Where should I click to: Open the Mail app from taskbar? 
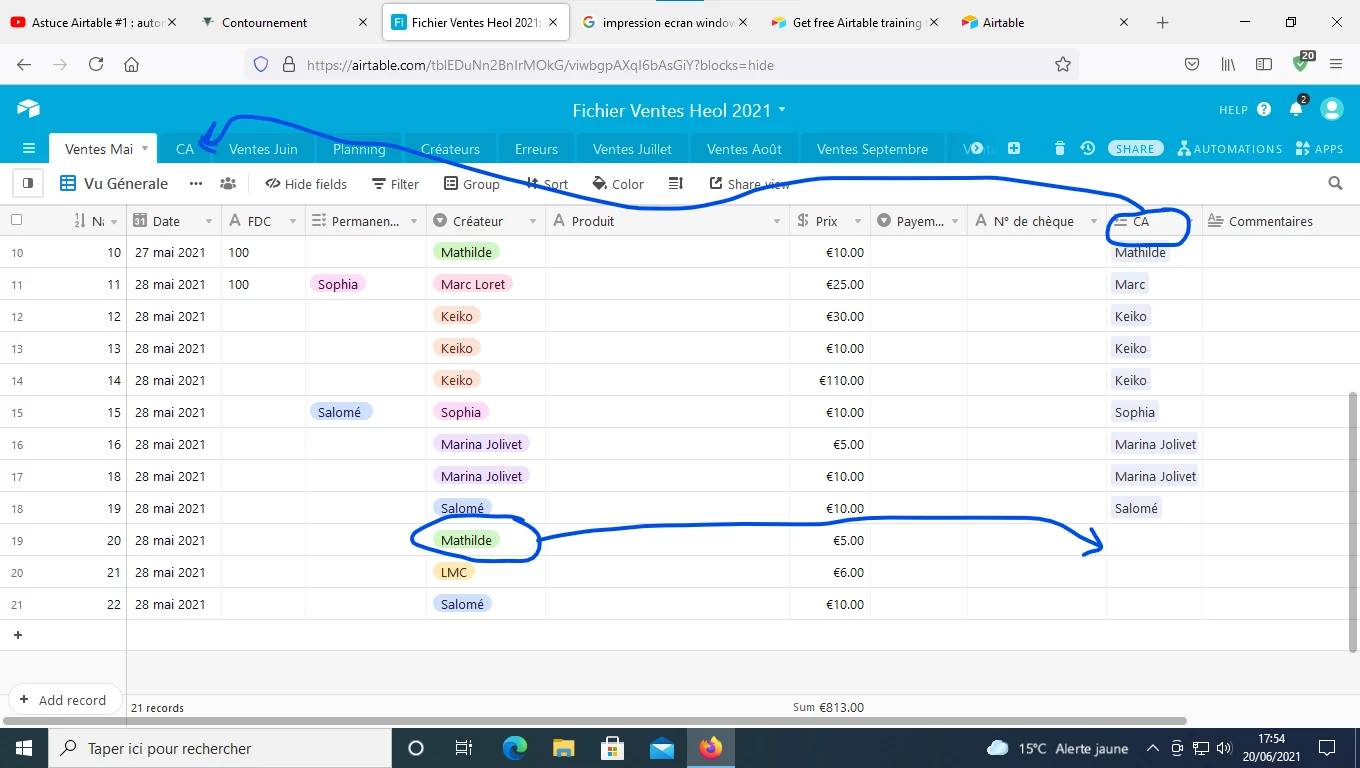[662, 748]
